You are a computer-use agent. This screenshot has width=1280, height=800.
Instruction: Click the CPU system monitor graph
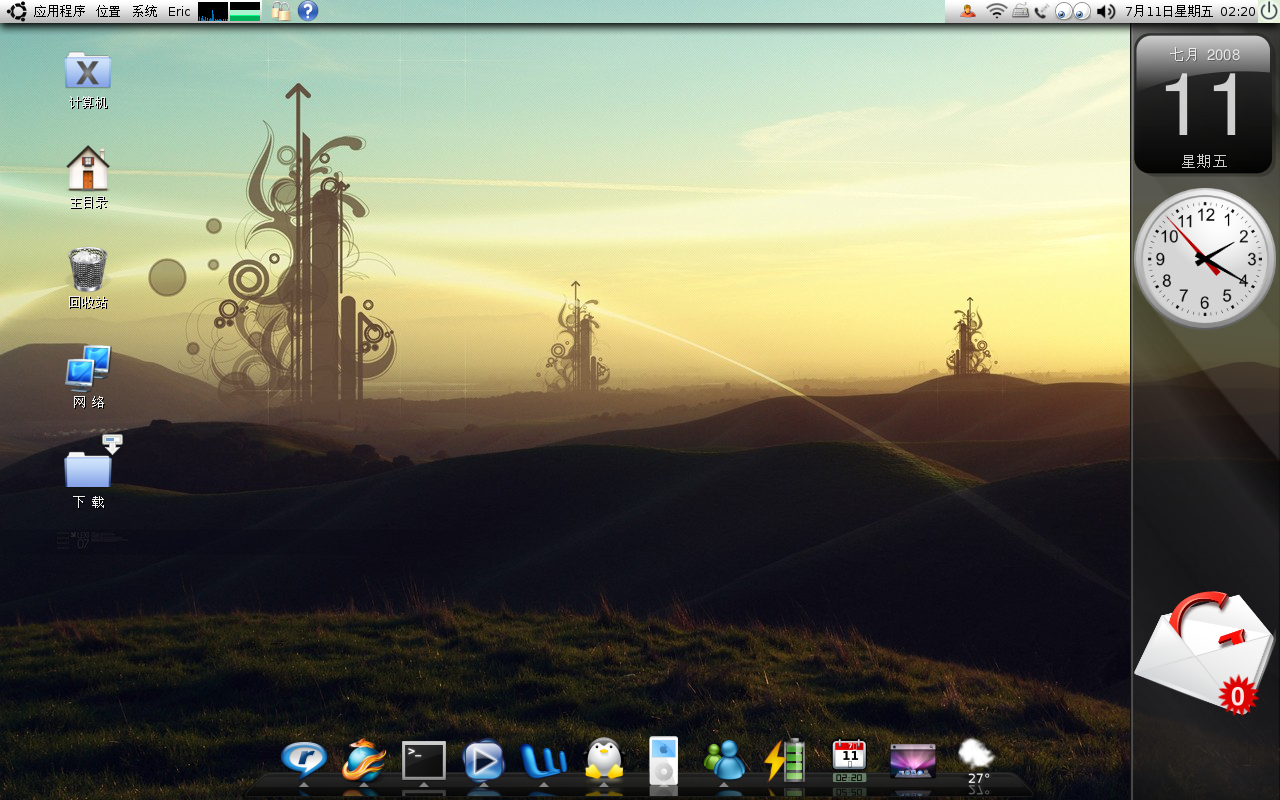click(213, 11)
